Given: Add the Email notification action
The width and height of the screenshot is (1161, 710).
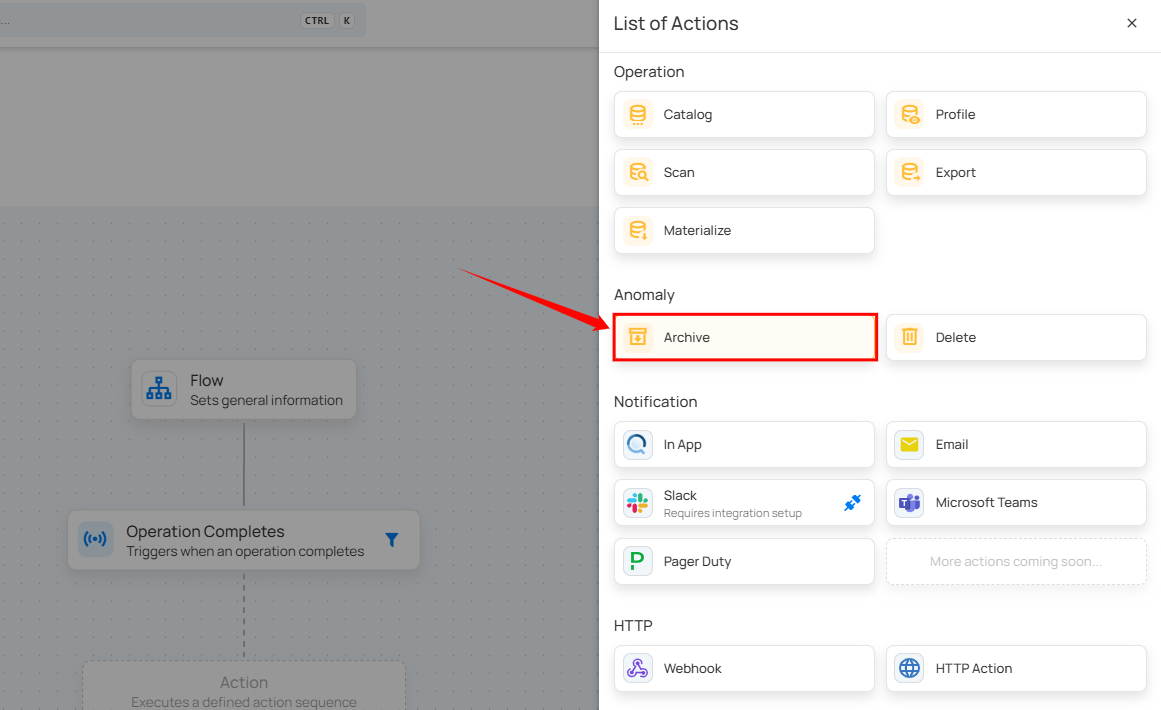Looking at the screenshot, I should (1016, 445).
